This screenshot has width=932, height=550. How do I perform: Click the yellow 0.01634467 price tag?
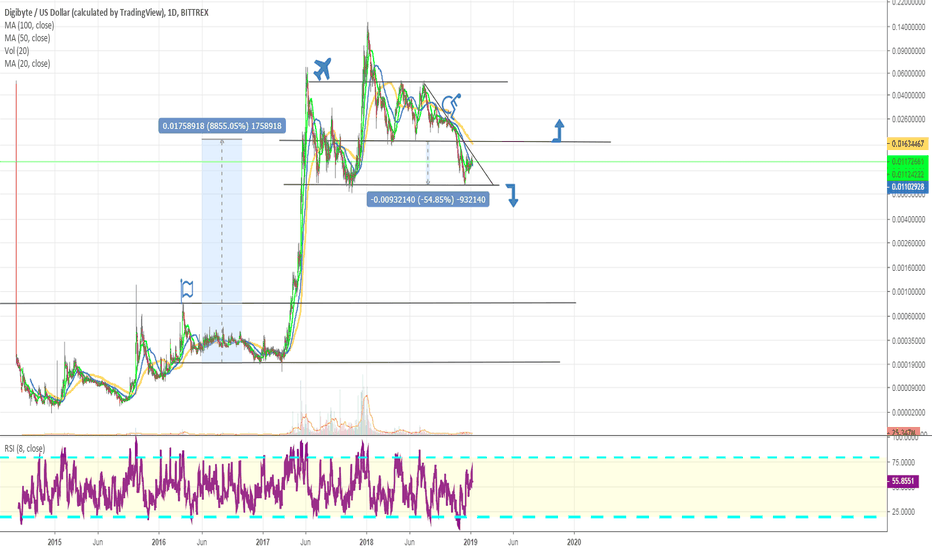click(x=908, y=144)
